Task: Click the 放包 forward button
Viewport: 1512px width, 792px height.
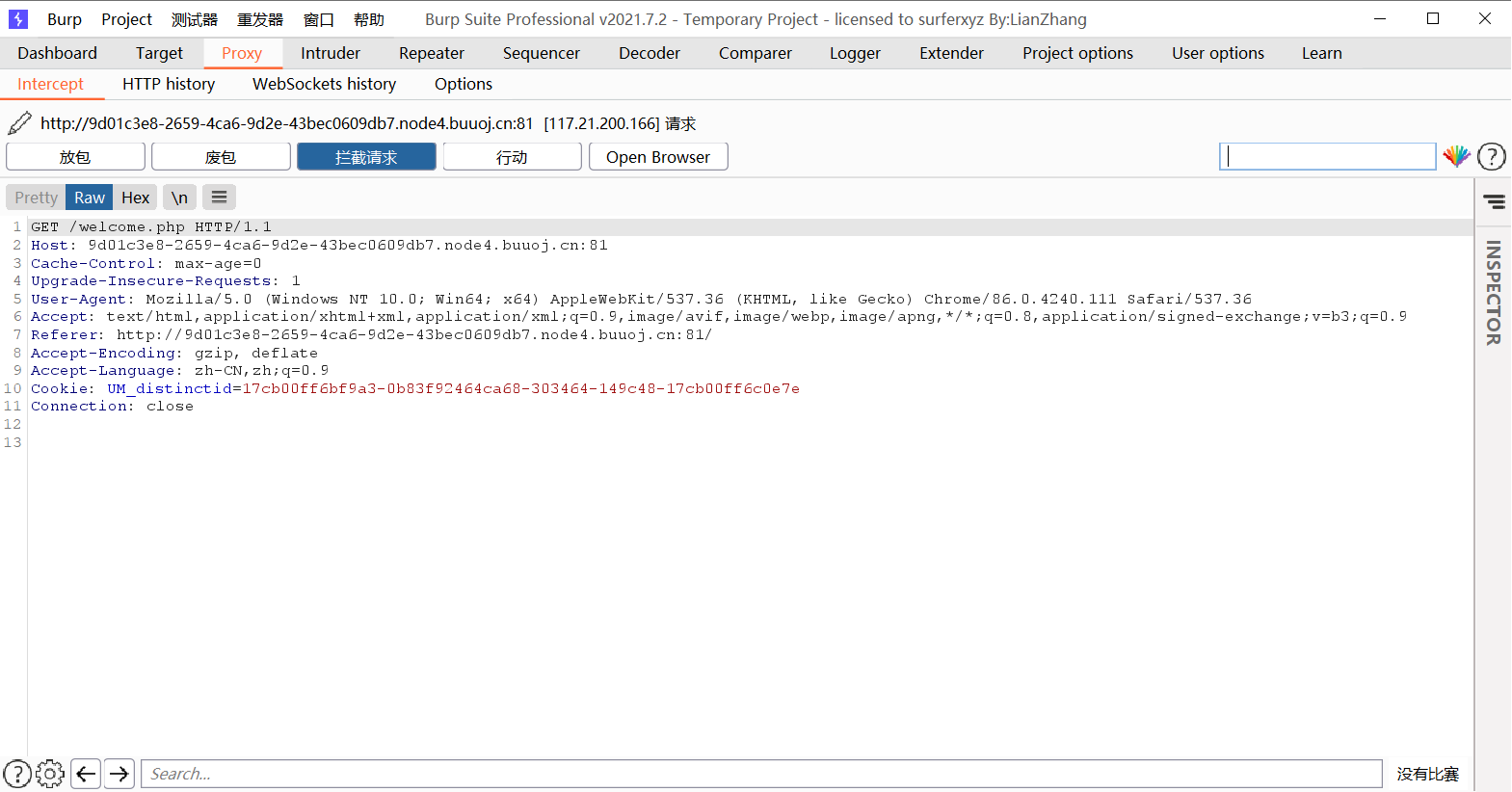Action: tap(75, 157)
